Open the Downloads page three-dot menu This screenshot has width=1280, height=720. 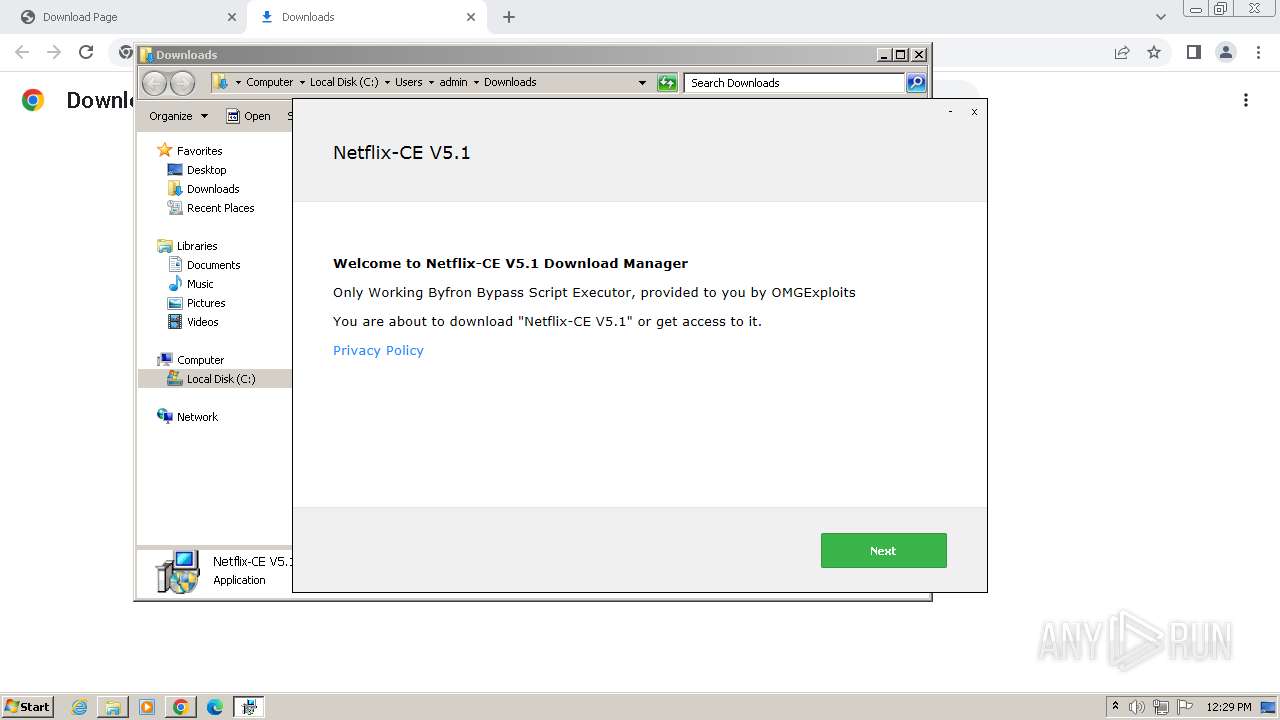(1246, 100)
